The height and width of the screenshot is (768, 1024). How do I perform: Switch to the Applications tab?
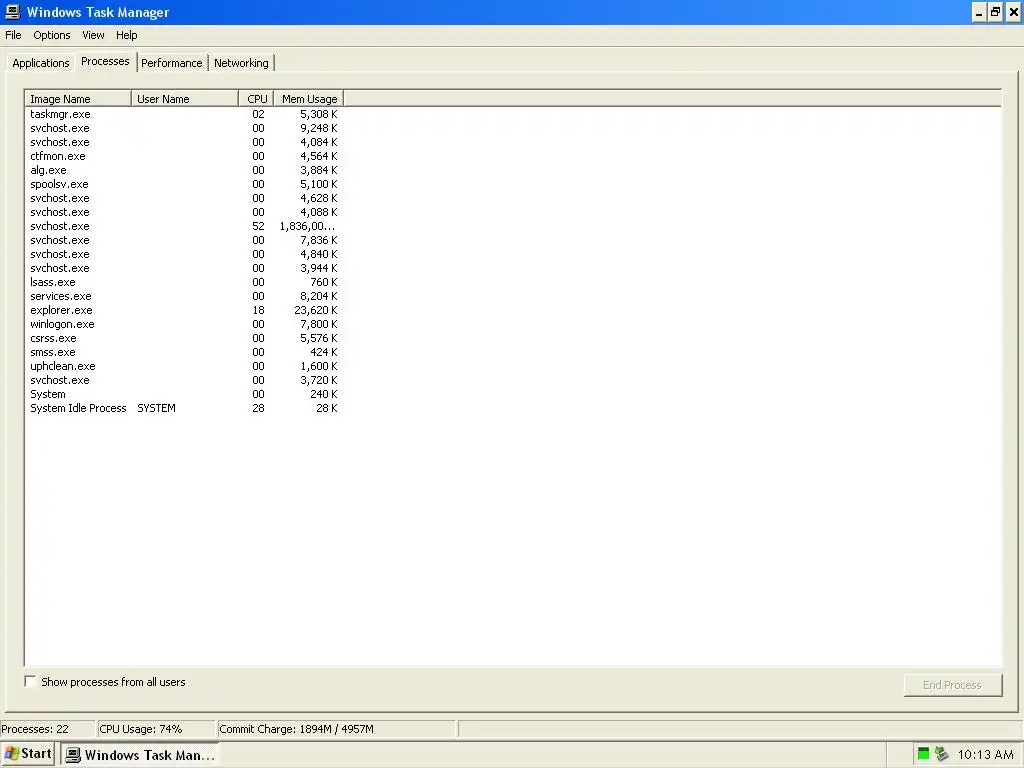click(40, 63)
